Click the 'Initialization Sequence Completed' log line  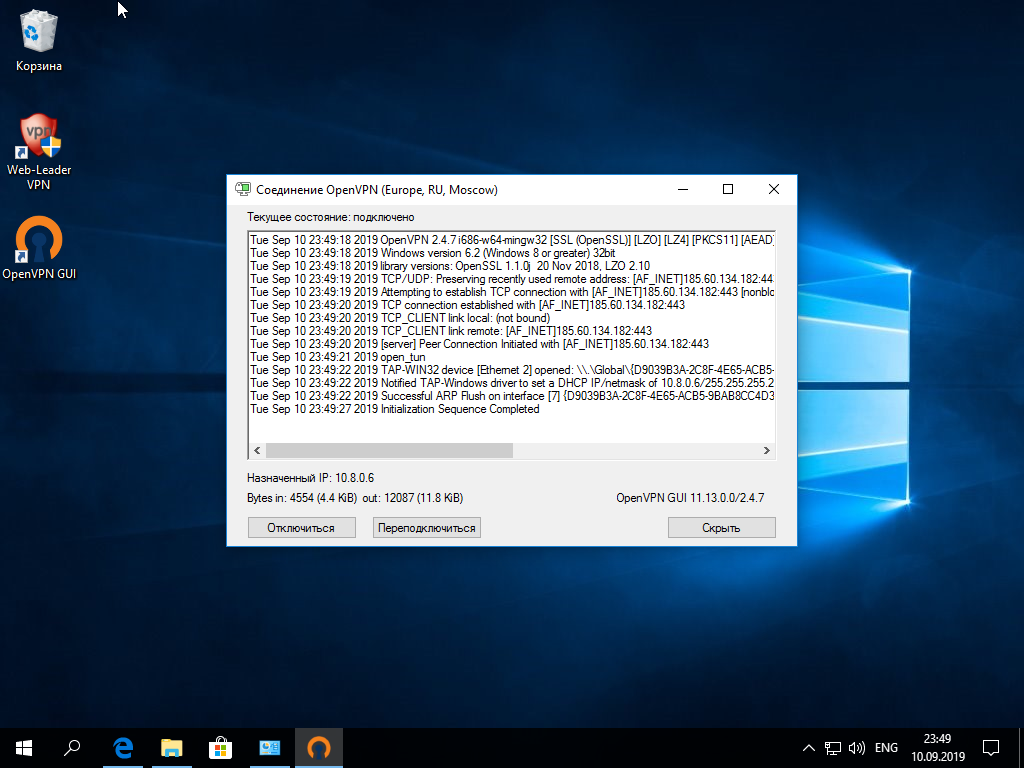(394, 409)
